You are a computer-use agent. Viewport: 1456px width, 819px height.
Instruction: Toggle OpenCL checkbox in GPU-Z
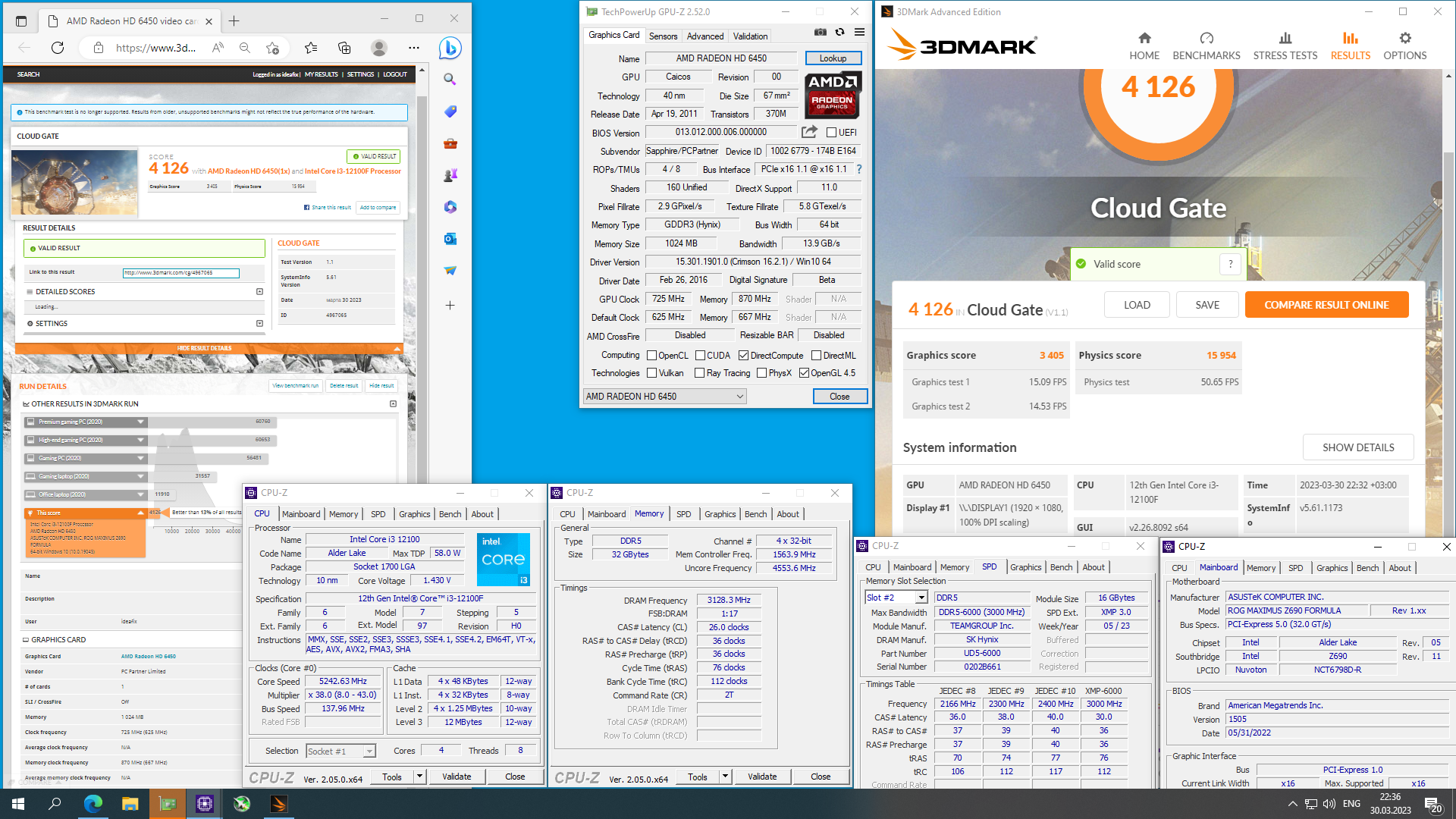click(651, 355)
